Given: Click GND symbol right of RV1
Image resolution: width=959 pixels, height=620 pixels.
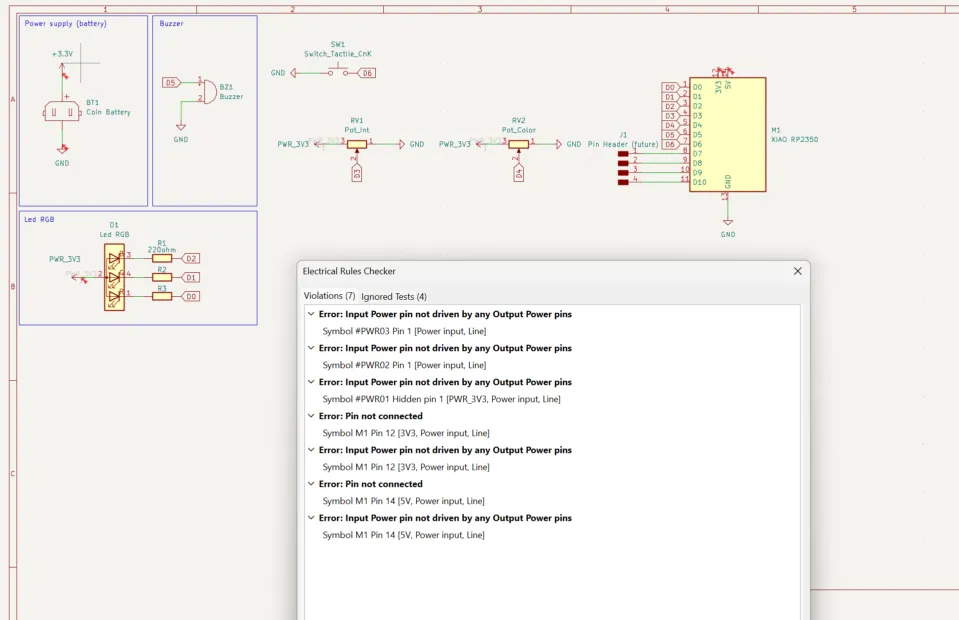Looking at the screenshot, I should (402, 144).
